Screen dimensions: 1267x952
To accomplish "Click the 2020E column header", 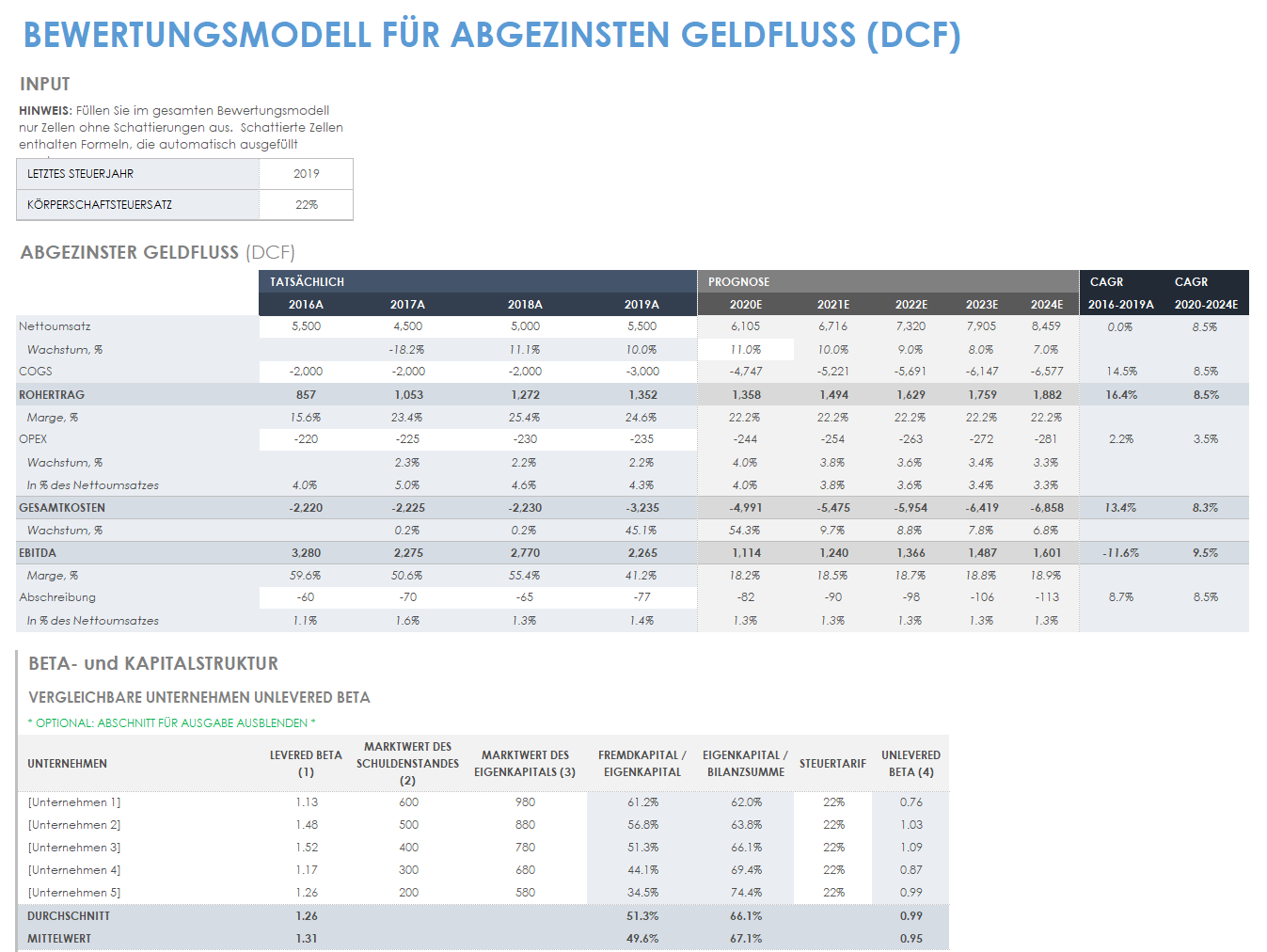I will tap(746, 305).
